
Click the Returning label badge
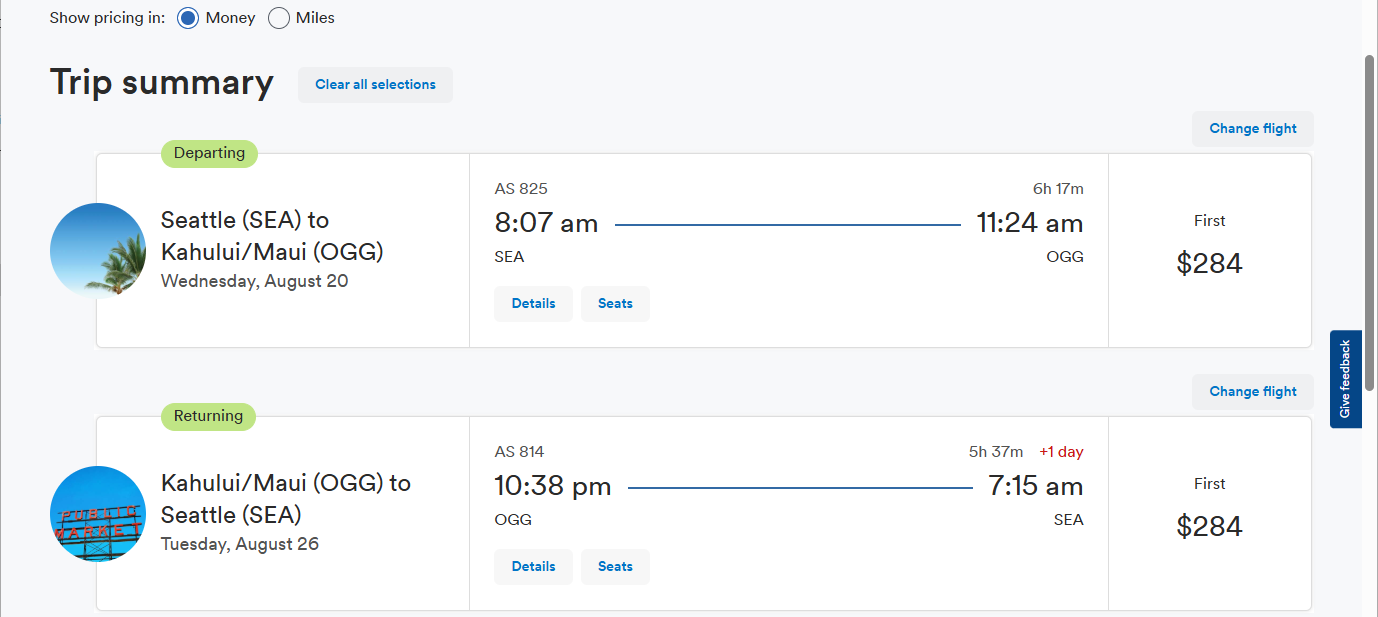(x=208, y=417)
